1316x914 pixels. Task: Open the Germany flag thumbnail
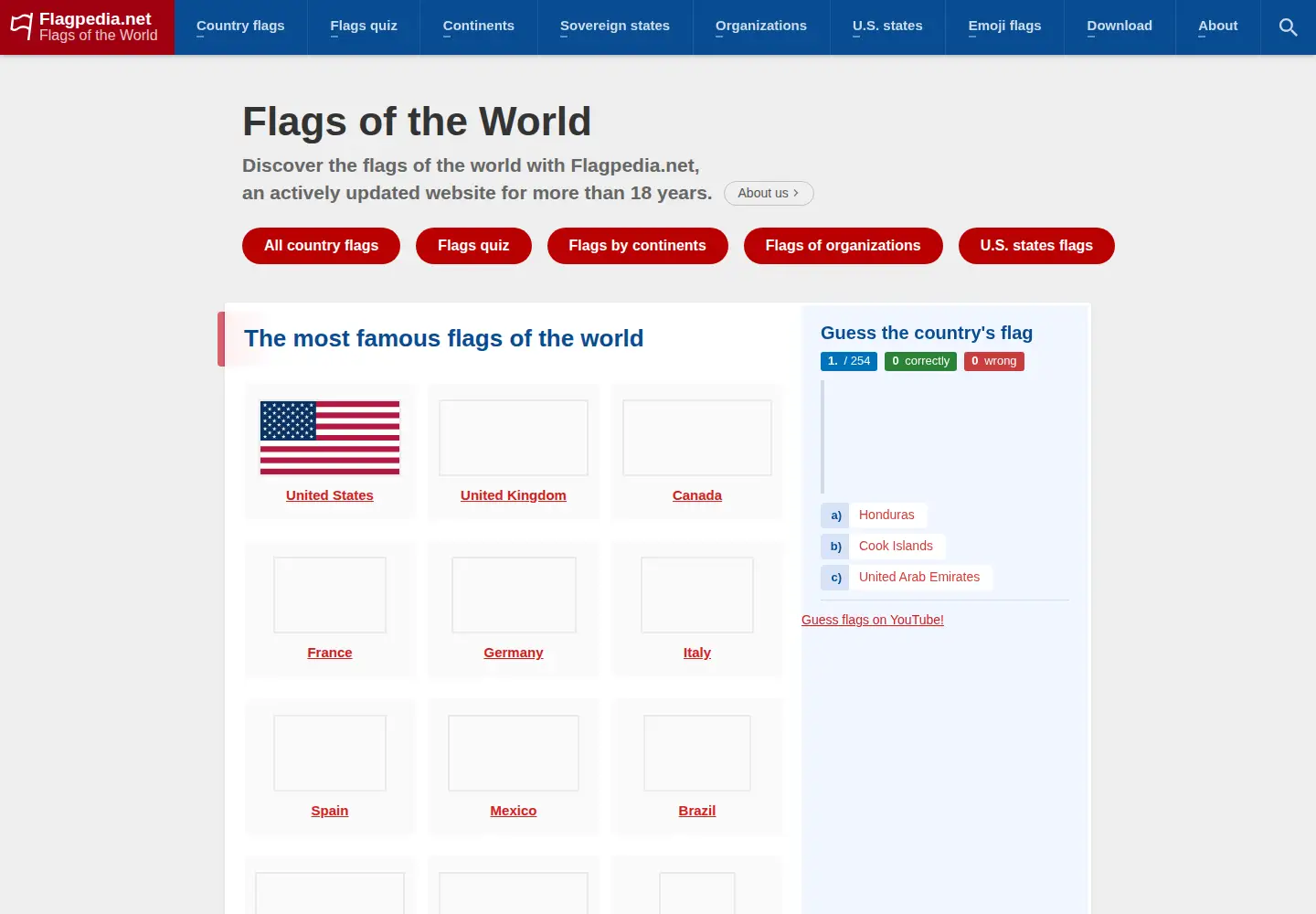(x=514, y=595)
